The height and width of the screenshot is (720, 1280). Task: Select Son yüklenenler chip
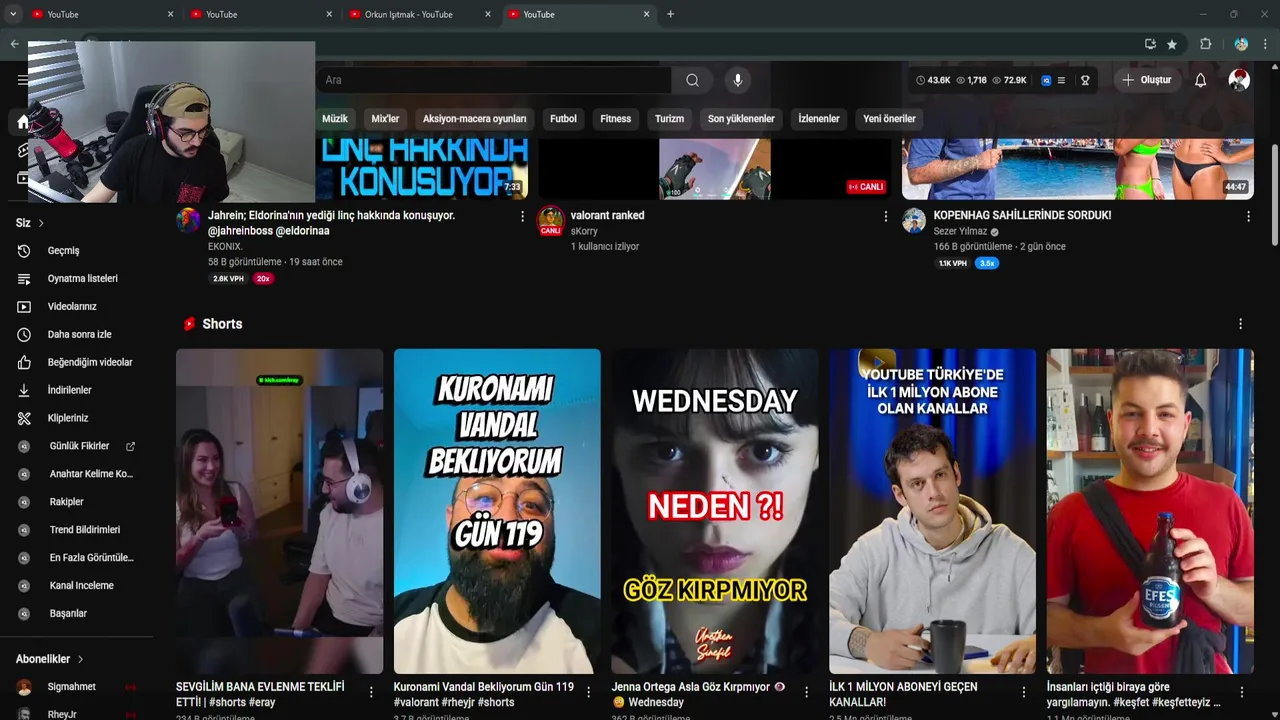click(741, 119)
